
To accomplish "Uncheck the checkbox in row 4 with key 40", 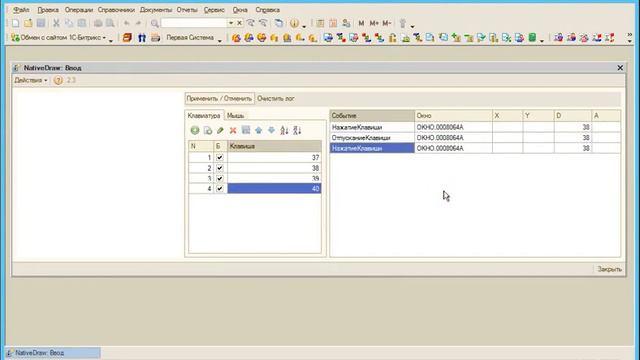I will pyautogui.click(x=220, y=189).
